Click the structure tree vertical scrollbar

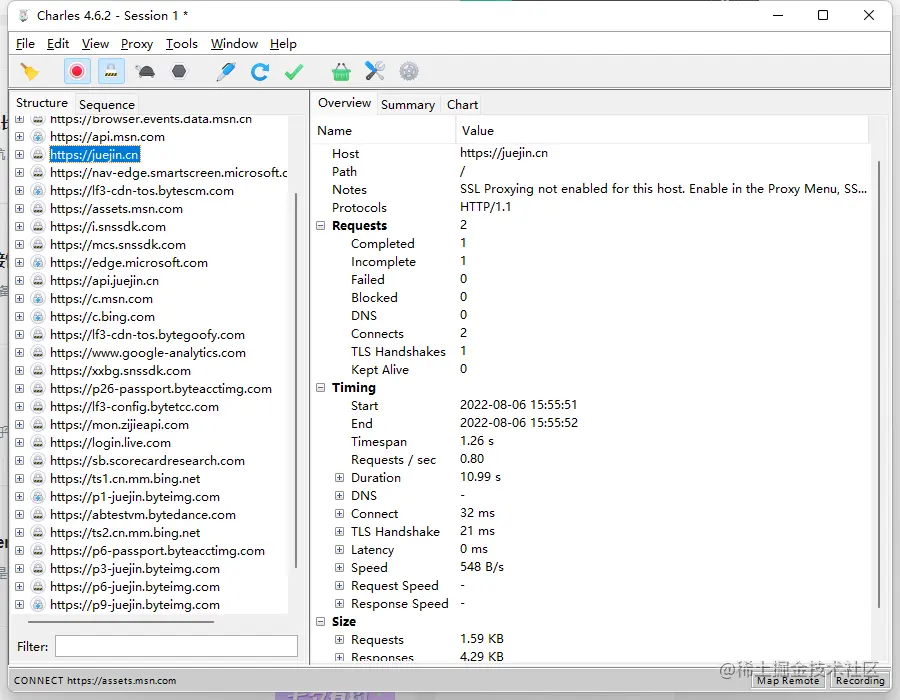(x=296, y=380)
